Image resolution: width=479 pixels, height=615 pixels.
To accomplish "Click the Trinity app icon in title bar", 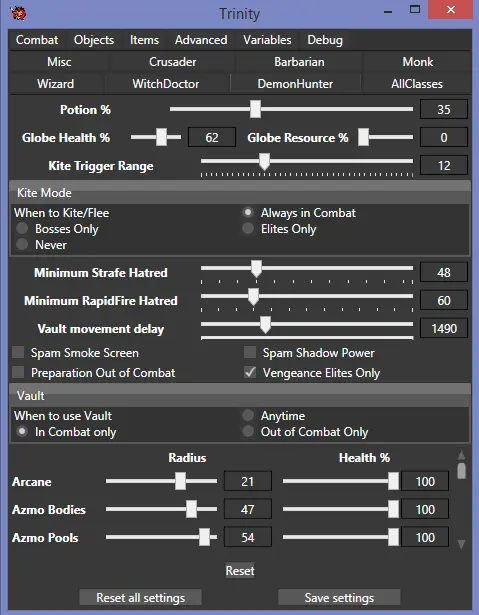I will (x=18, y=13).
